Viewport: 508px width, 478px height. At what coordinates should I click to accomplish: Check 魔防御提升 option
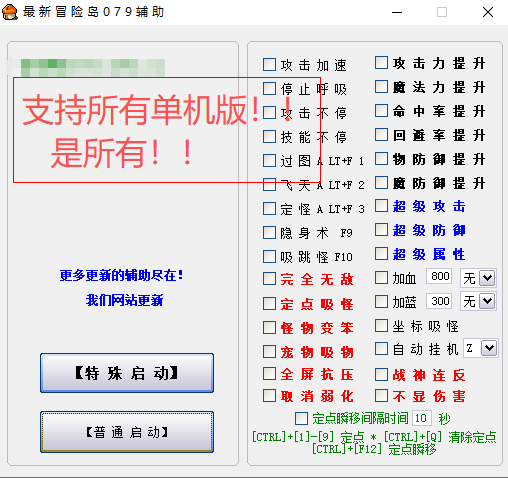[x=381, y=183]
